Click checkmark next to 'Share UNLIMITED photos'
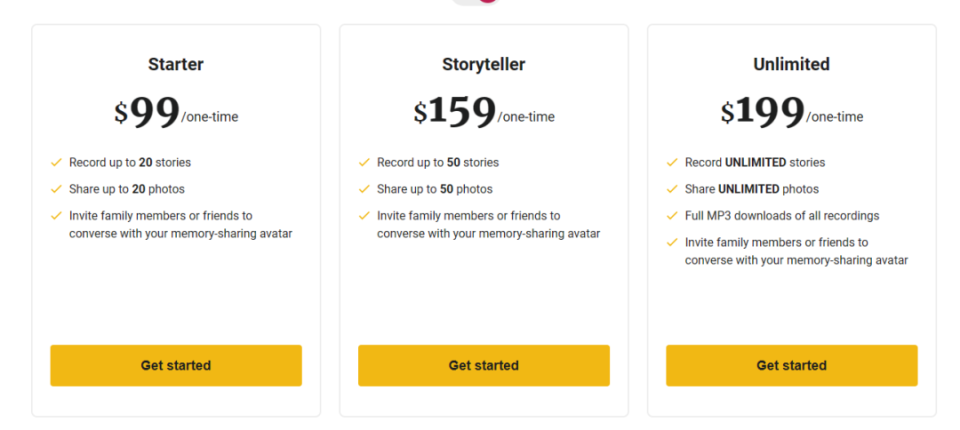Image resolution: width=960 pixels, height=430 pixels. tap(672, 189)
